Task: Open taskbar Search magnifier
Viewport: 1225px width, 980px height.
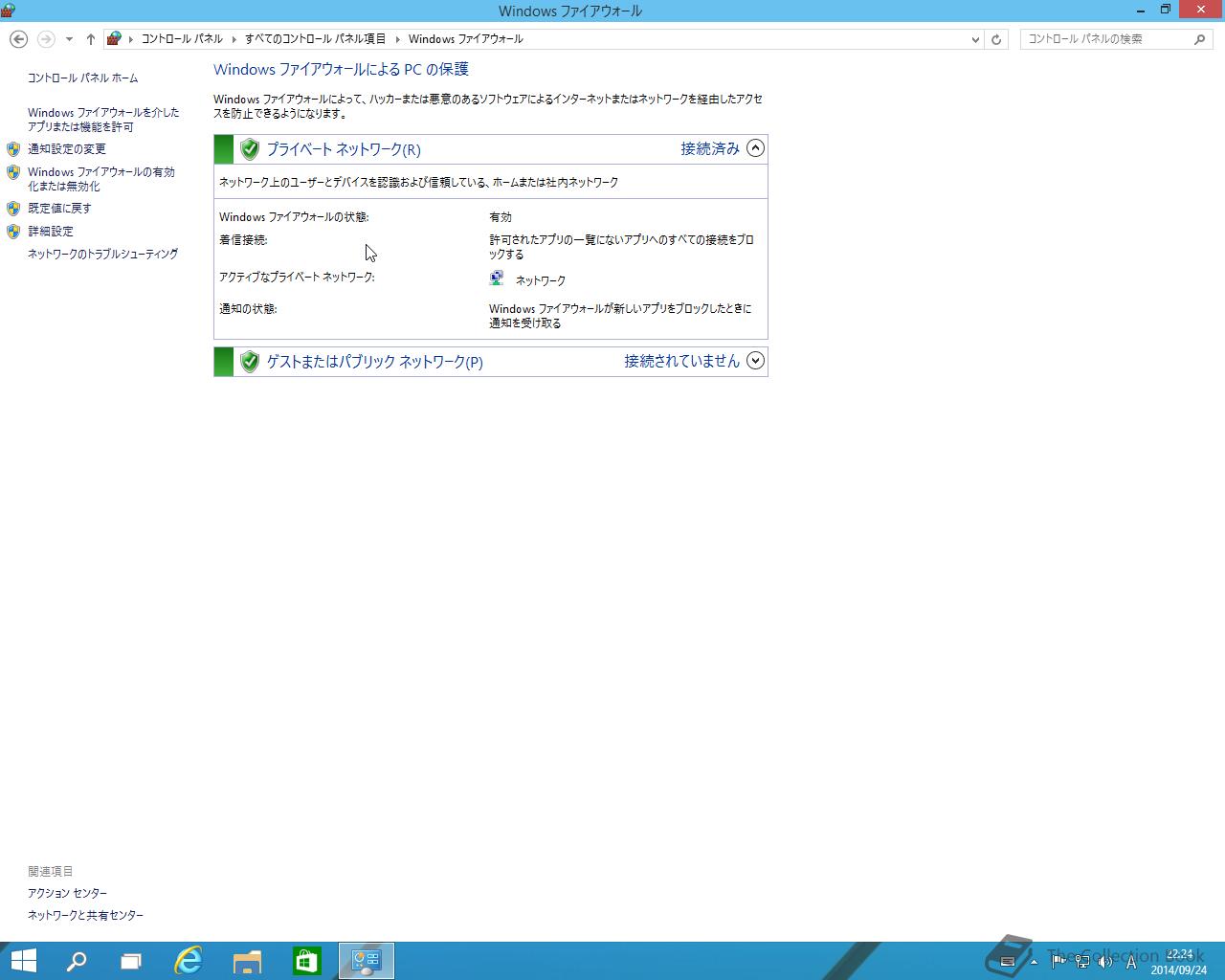Action: pos(76,961)
